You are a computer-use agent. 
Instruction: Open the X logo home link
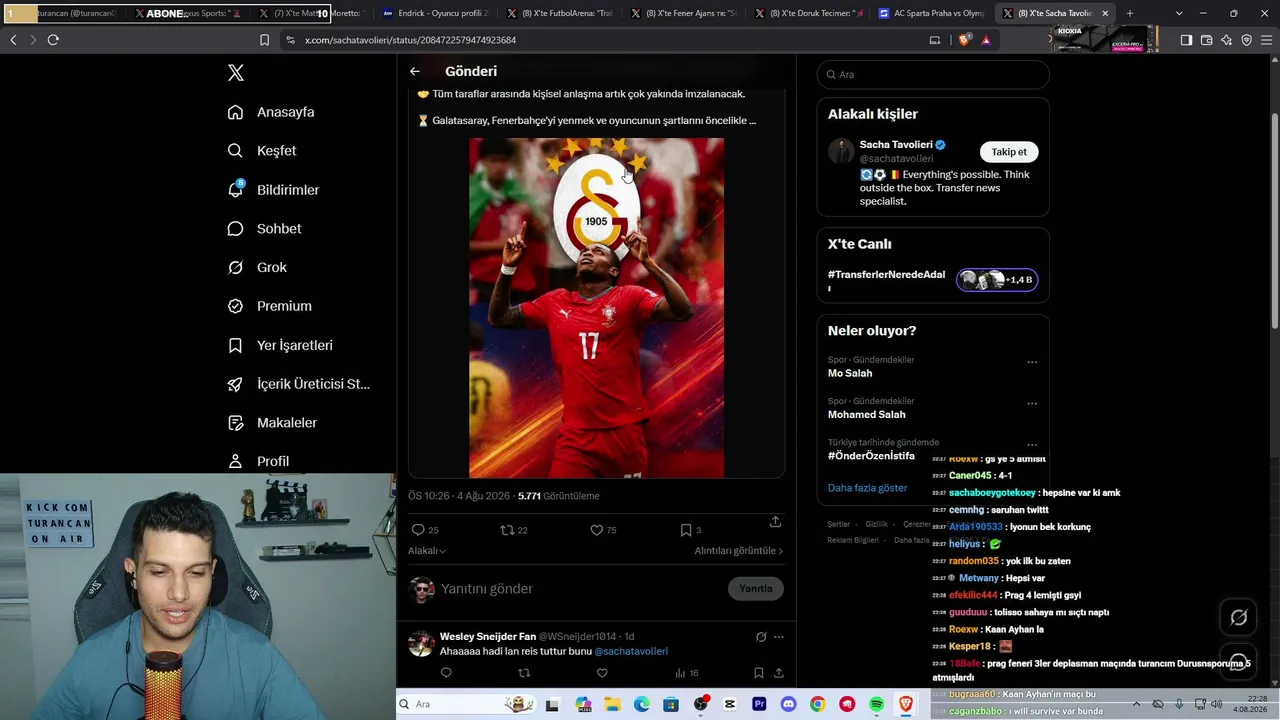236,73
